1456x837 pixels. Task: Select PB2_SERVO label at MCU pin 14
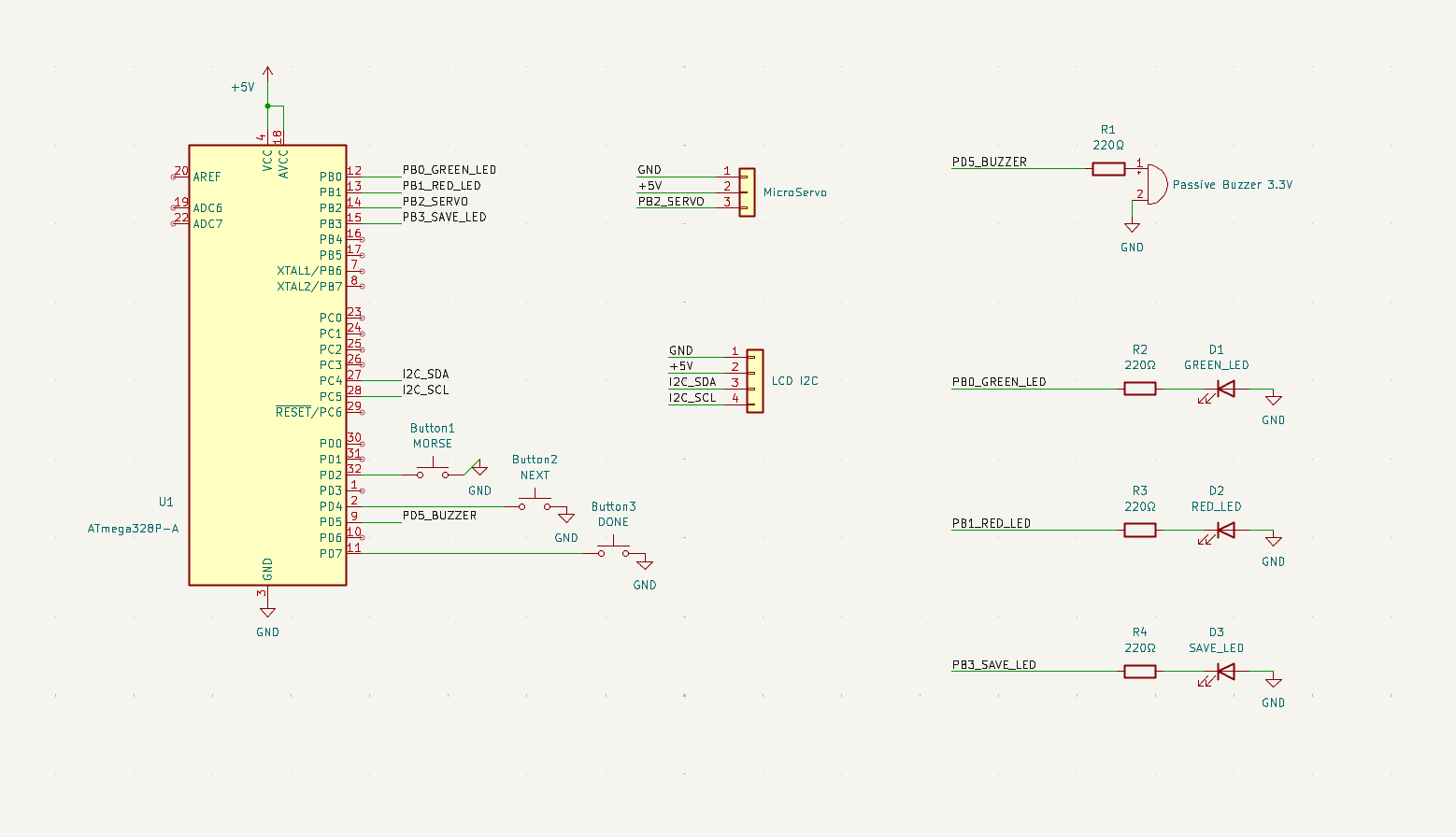(x=435, y=202)
